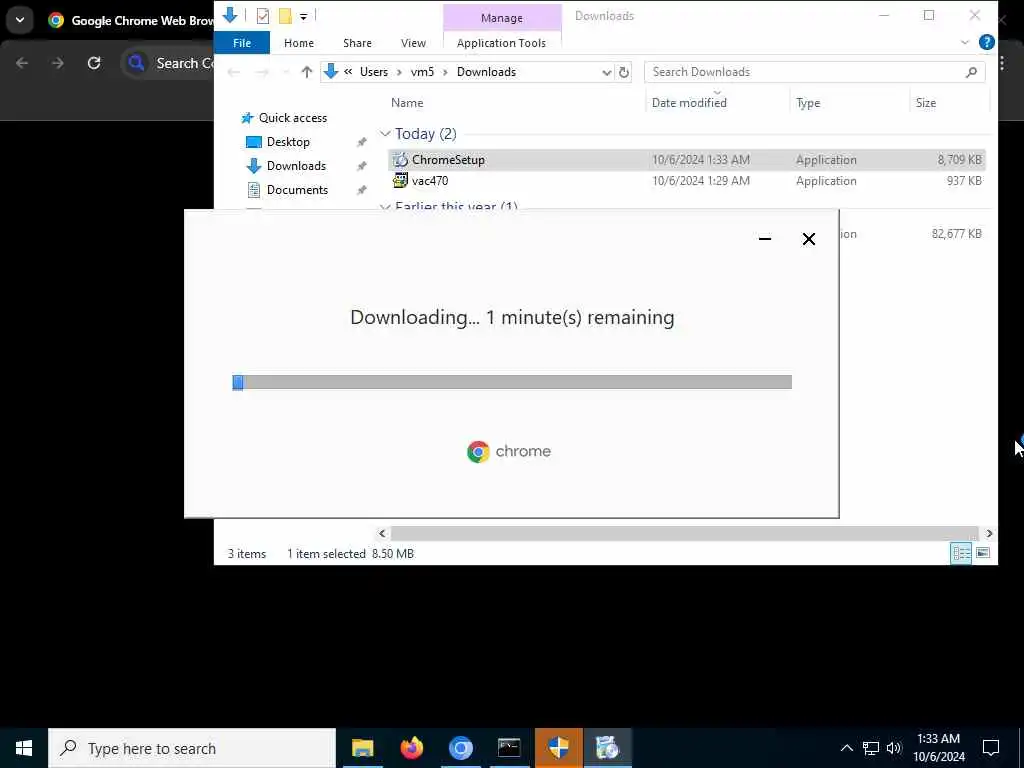Open the browser tab search dropdown
1024x768 pixels.
(x=20, y=20)
